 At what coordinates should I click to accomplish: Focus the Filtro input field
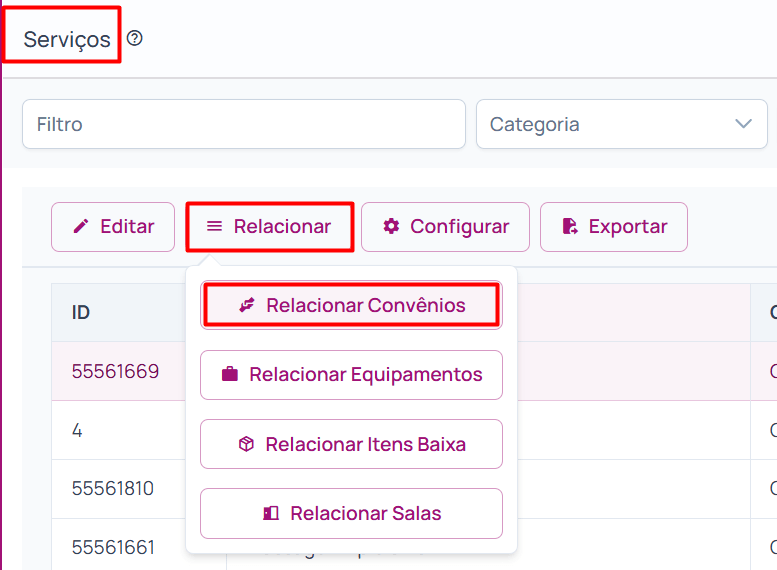[244, 124]
